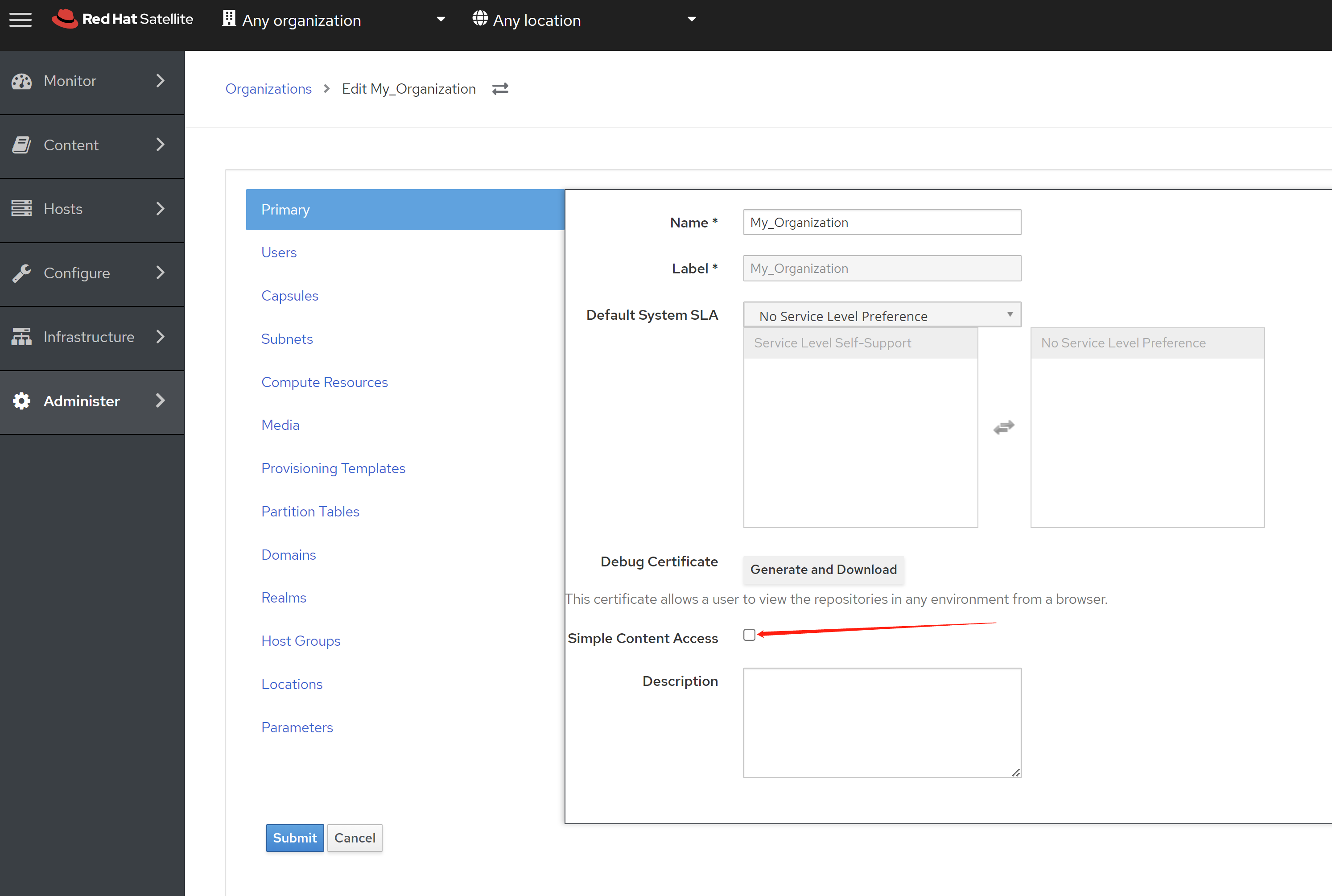Click into the Description text area
The height and width of the screenshot is (896, 1332).
[x=881, y=723]
